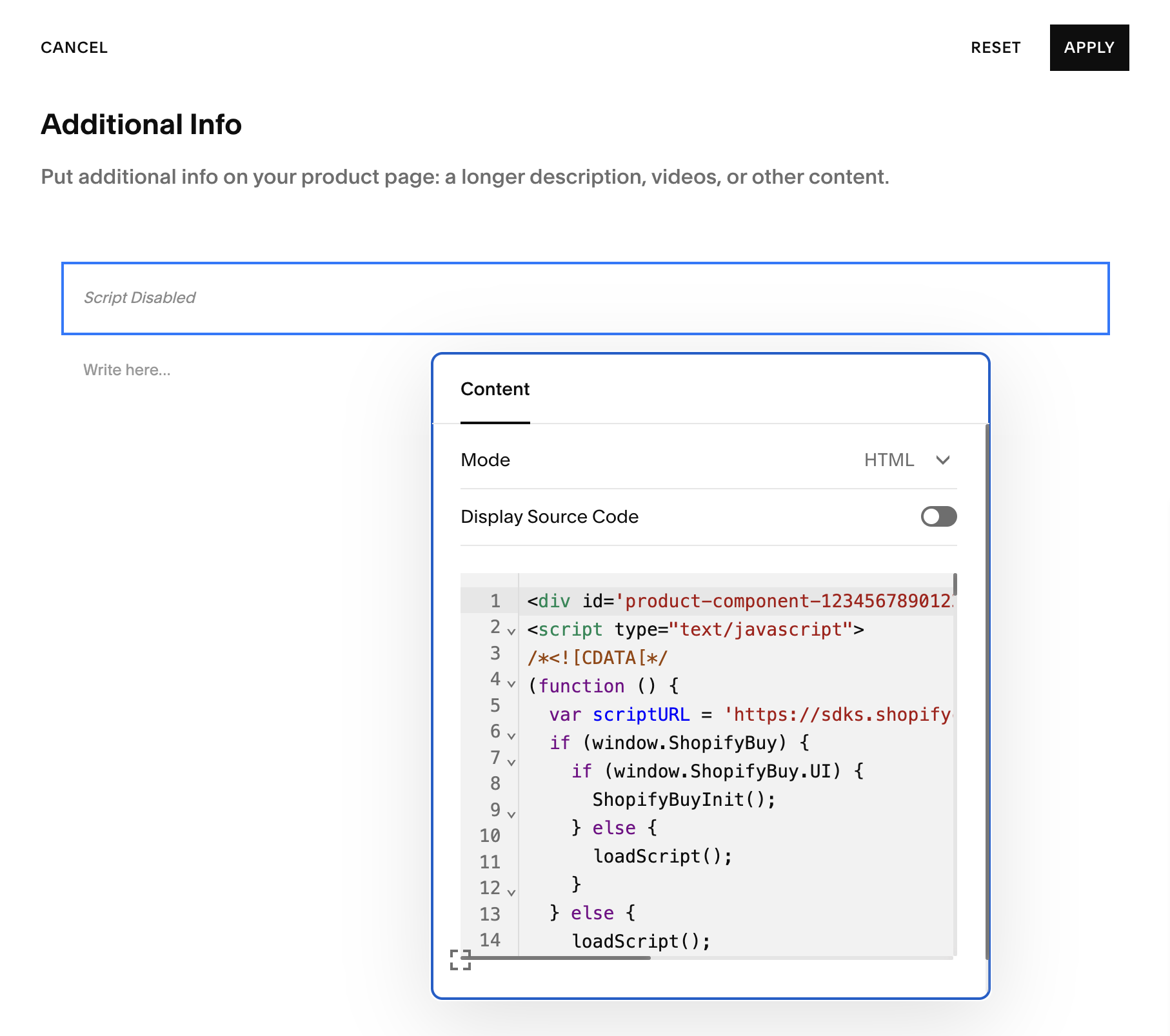Click loadScript(); on line 14
Screen dimensions: 1170x1036
coord(640,941)
